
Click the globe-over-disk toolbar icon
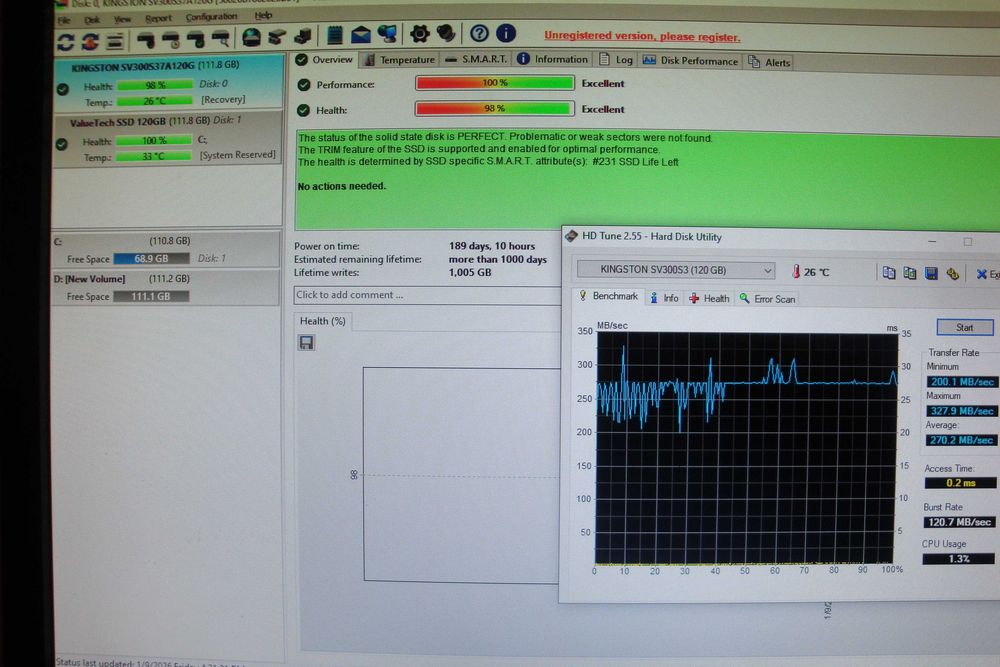[x=251, y=37]
